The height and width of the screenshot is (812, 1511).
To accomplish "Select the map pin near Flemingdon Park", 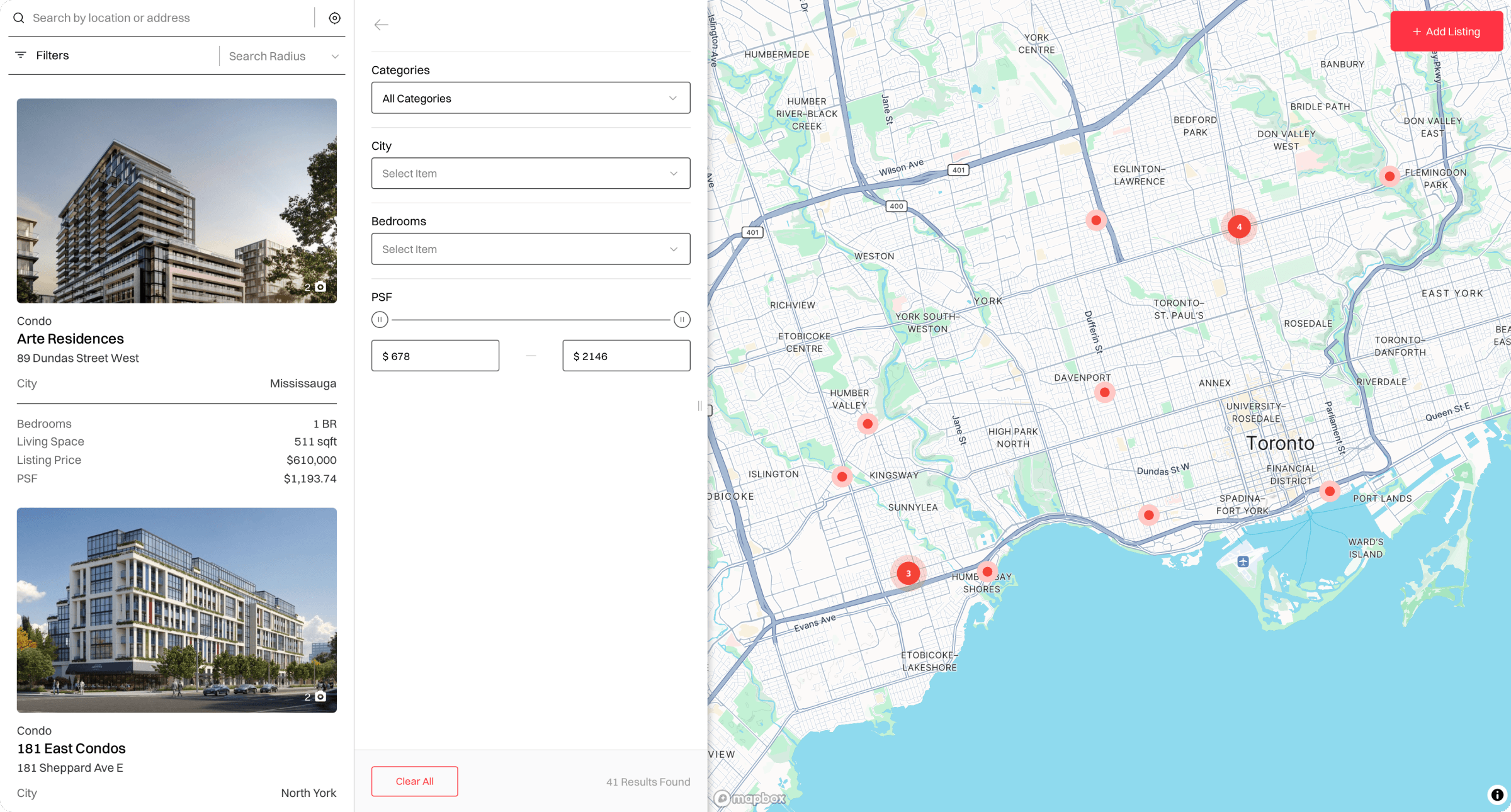I will (x=1389, y=176).
